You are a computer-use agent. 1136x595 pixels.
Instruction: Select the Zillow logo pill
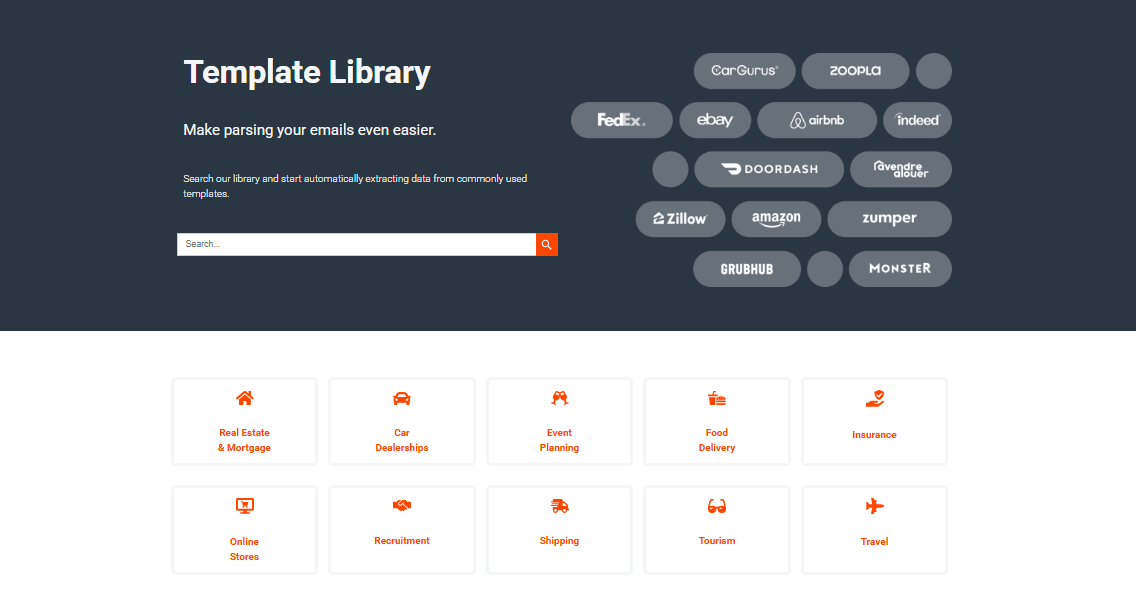pyautogui.click(x=680, y=219)
